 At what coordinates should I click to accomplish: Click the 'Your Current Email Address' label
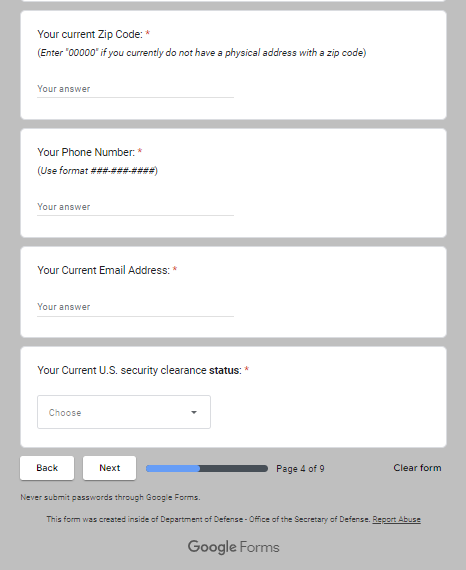click(104, 270)
